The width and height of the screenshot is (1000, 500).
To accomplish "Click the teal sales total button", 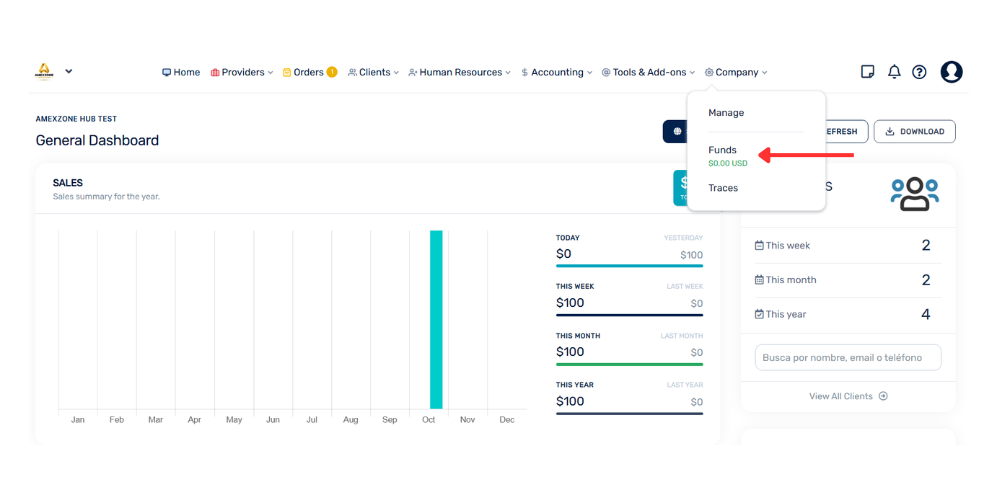I will (680, 188).
